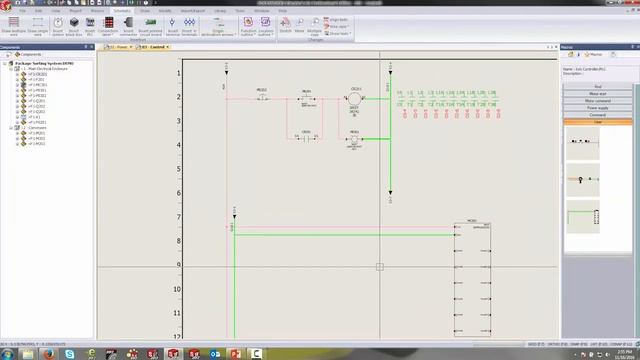Select the third macro thumbnail with green wire
Screen dimensions: 640x360
582,217
